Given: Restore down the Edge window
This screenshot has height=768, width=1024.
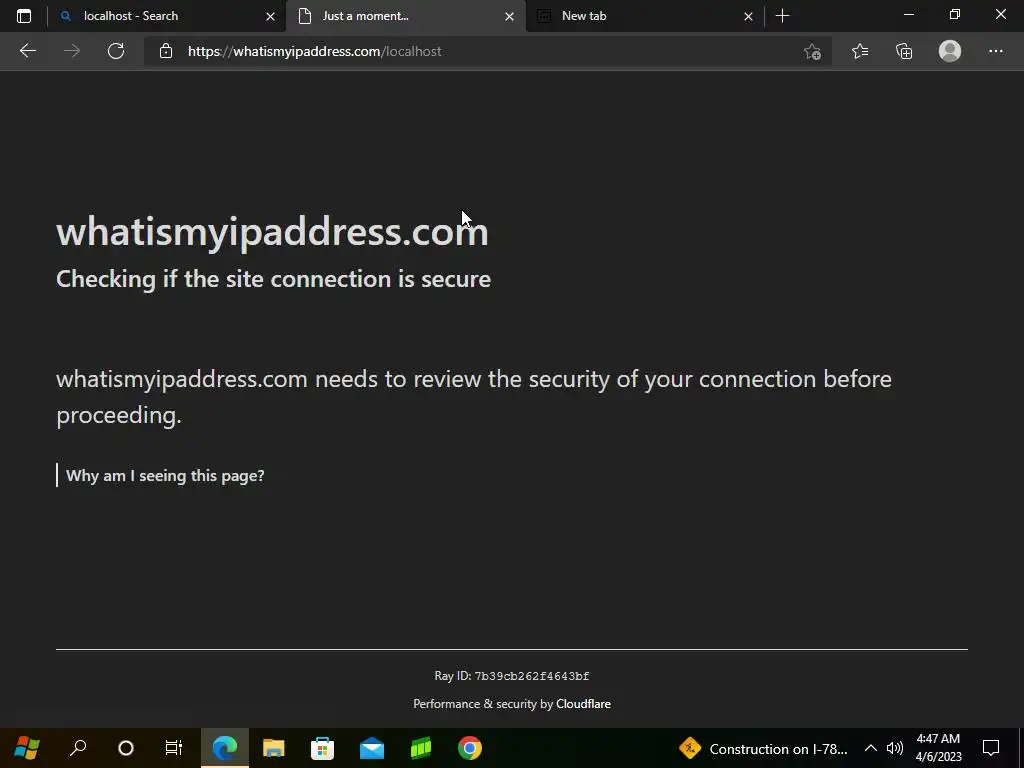Looking at the screenshot, I should pos(955,14).
